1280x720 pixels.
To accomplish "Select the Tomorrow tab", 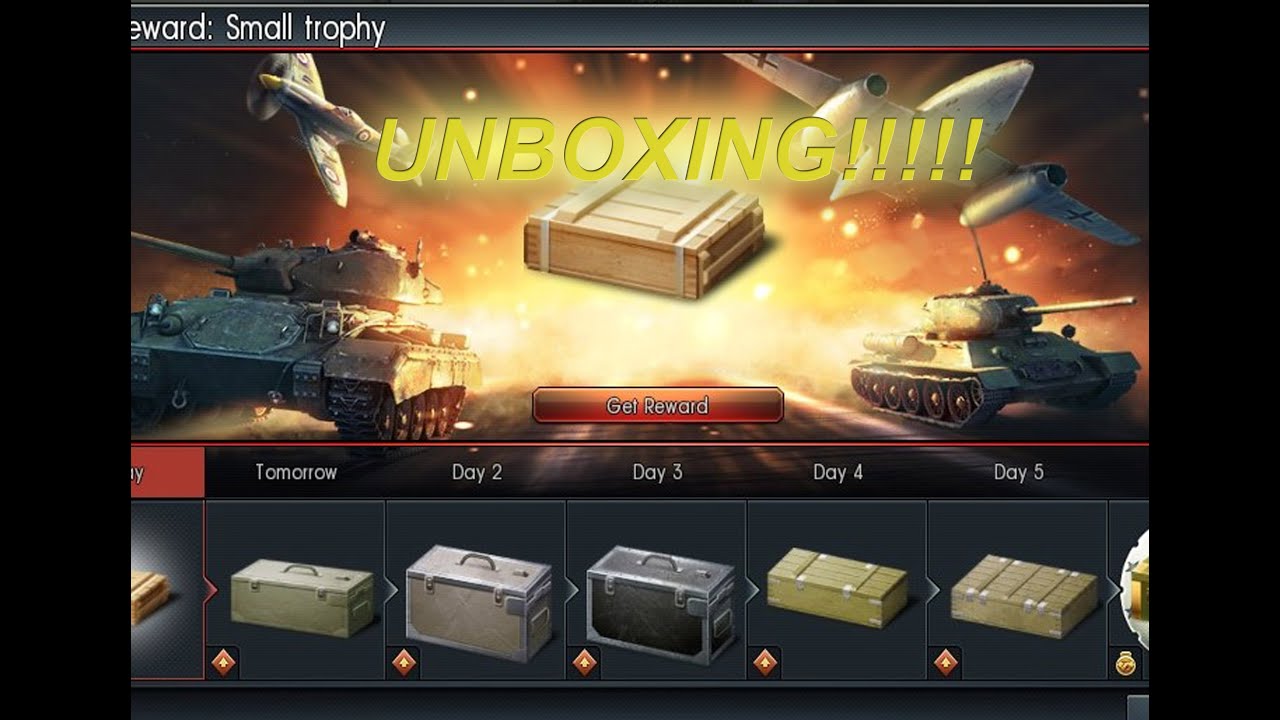I will (x=295, y=472).
